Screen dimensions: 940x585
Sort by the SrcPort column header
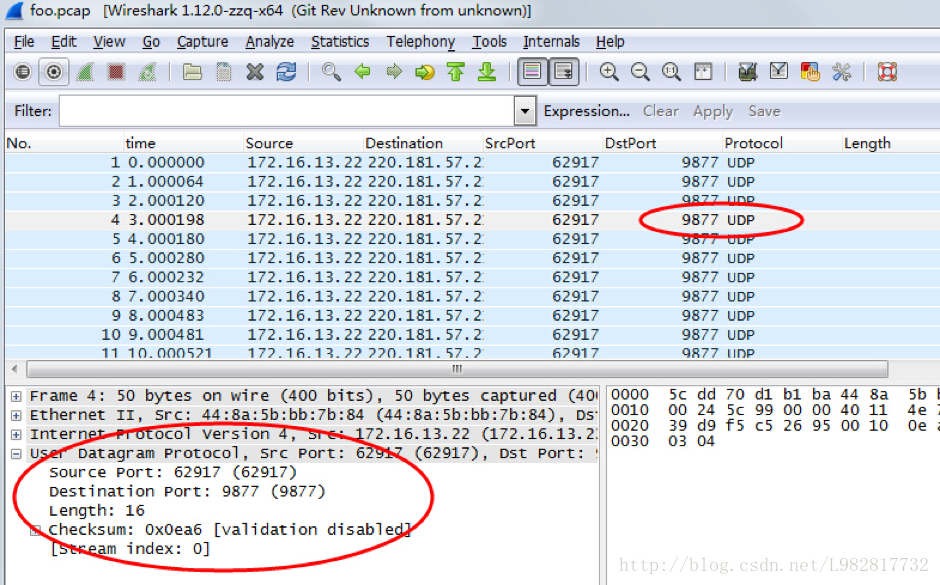(543, 143)
